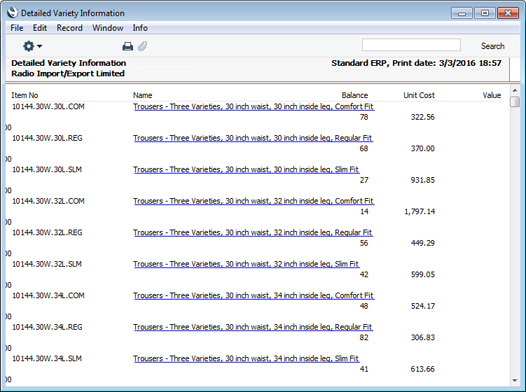Screen dimensions: 526x392
Task: Open link for 32 inch leg Slim Fit trousers
Action: pyautogui.click(x=246, y=264)
